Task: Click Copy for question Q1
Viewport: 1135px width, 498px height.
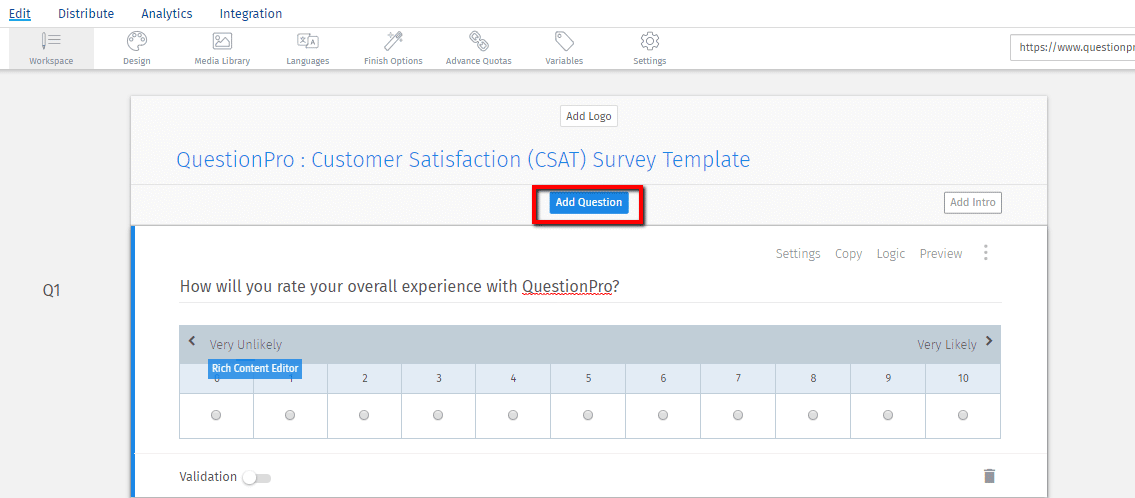Action: [848, 253]
